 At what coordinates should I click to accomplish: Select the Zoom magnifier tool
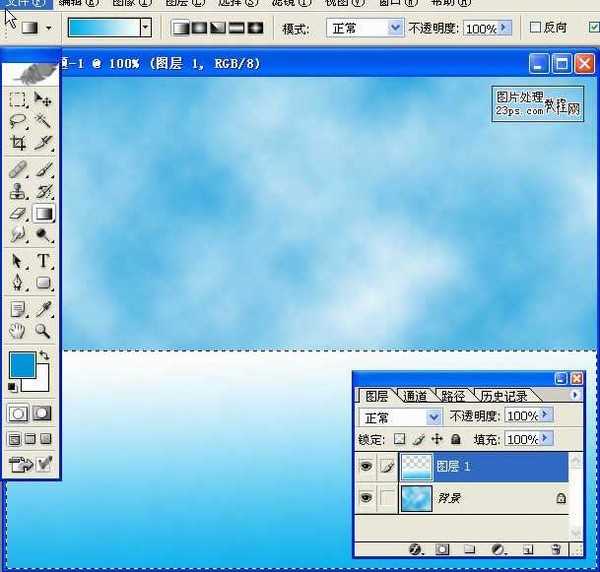point(44,331)
